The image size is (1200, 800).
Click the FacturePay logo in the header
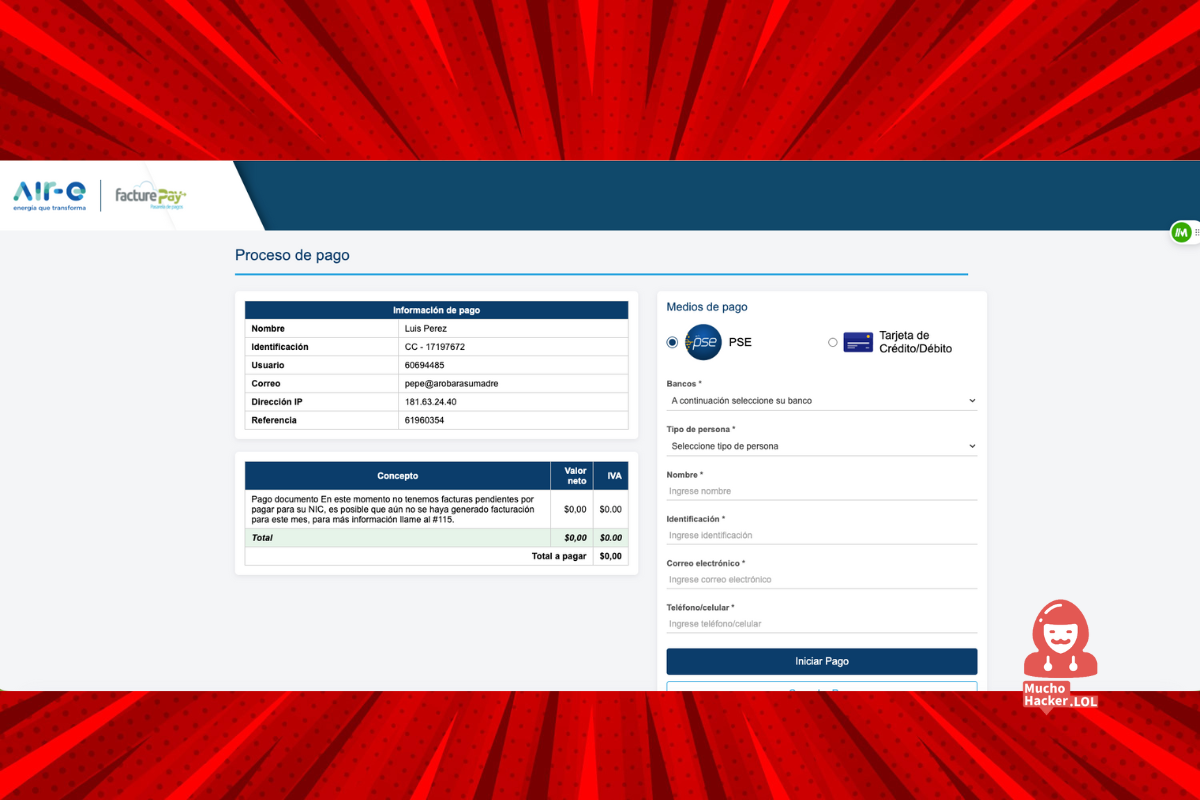[151, 196]
